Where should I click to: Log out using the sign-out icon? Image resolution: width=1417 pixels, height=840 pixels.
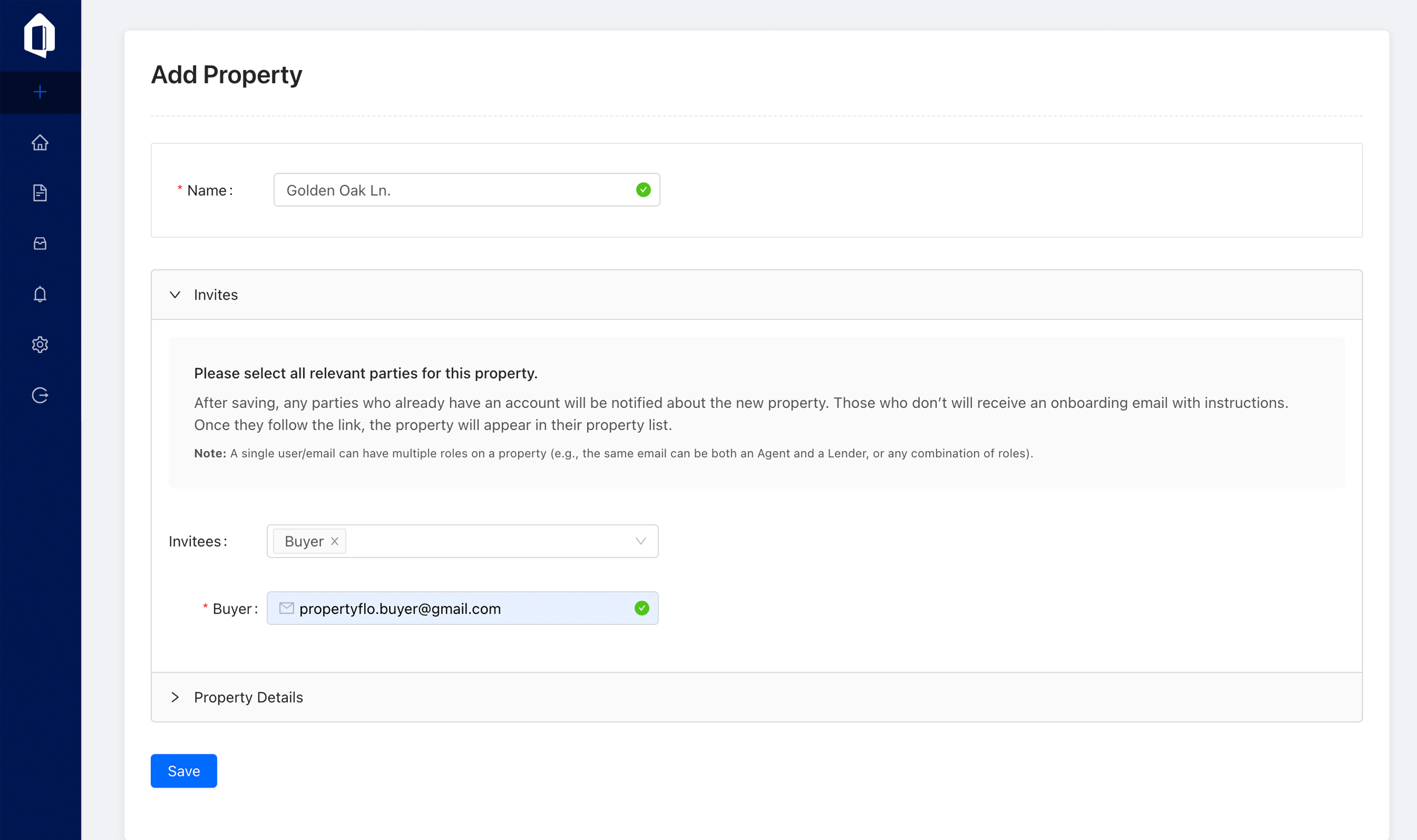pyautogui.click(x=40, y=395)
